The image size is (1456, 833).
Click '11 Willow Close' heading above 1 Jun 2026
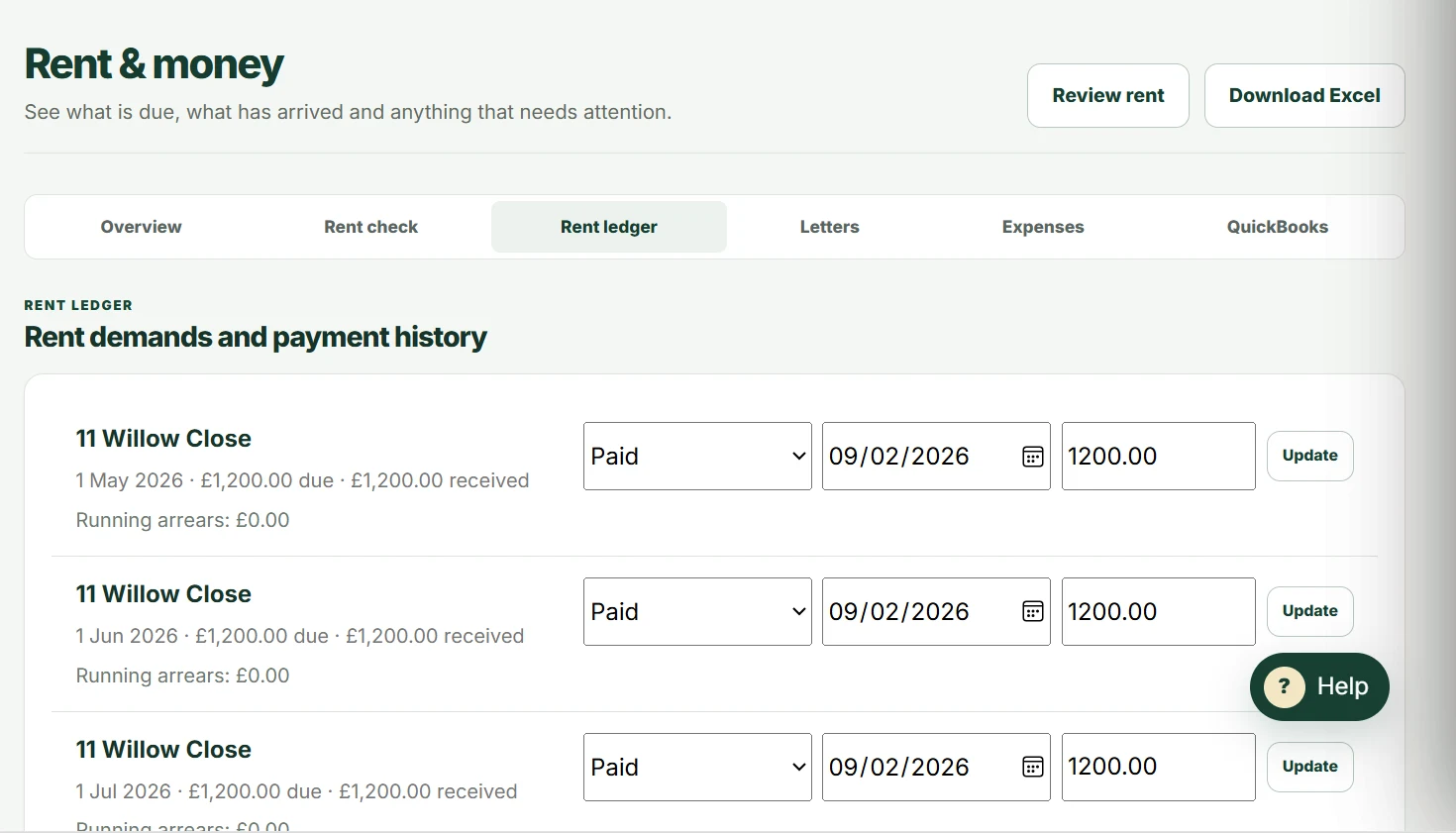pos(163,594)
